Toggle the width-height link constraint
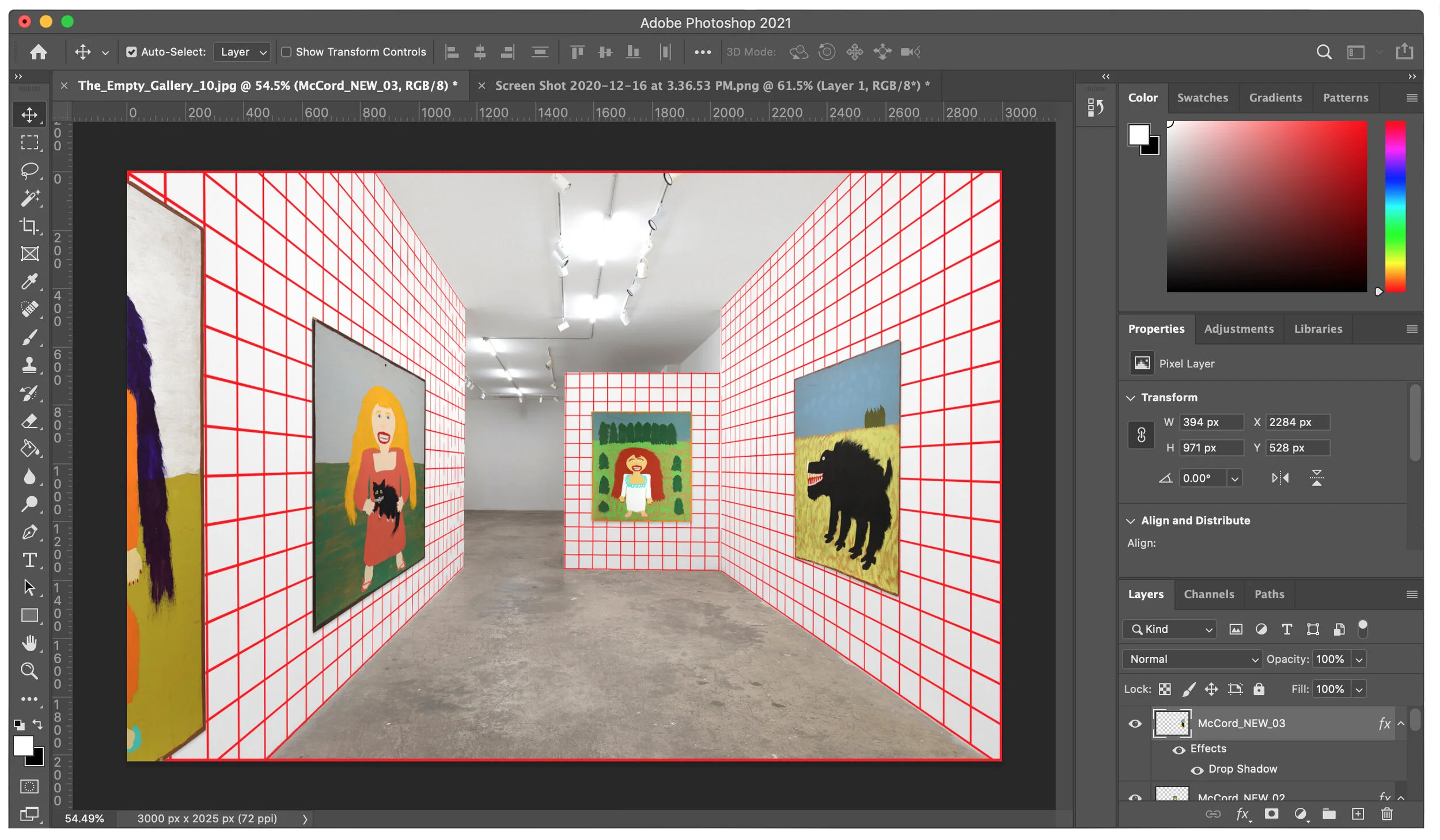 (x=1141, y=435)
